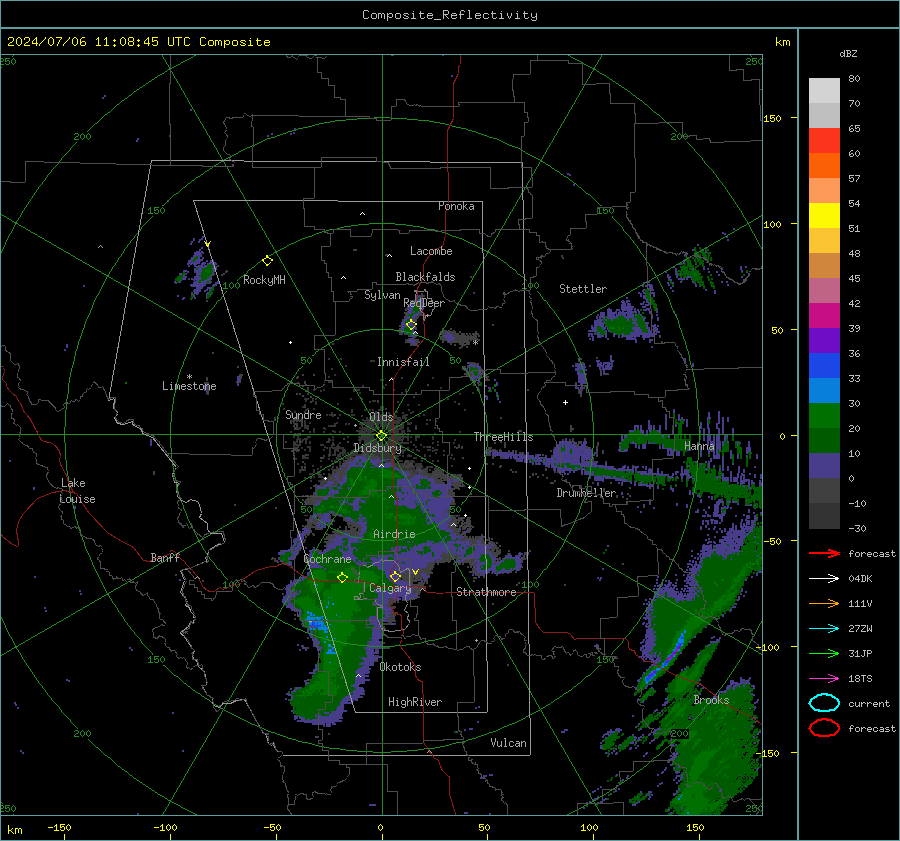Viewport: 900px width, 841px height.
Task: Click the Didsbury city label
Action: (x=377, y=448)
